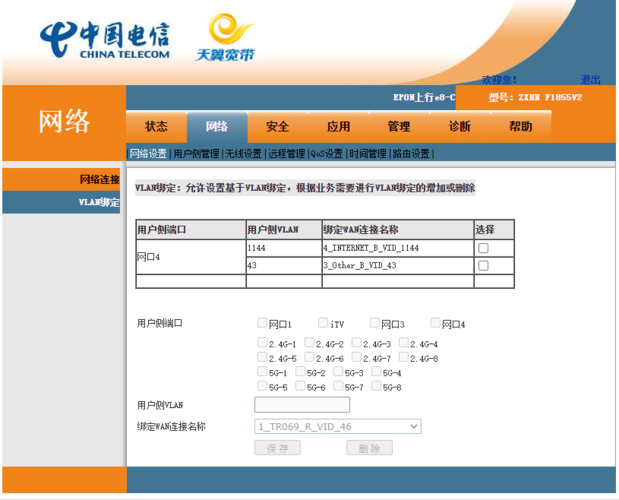619x500 pixels.
Task: Open 时间管理 submenu
Action: coord(368,154)
